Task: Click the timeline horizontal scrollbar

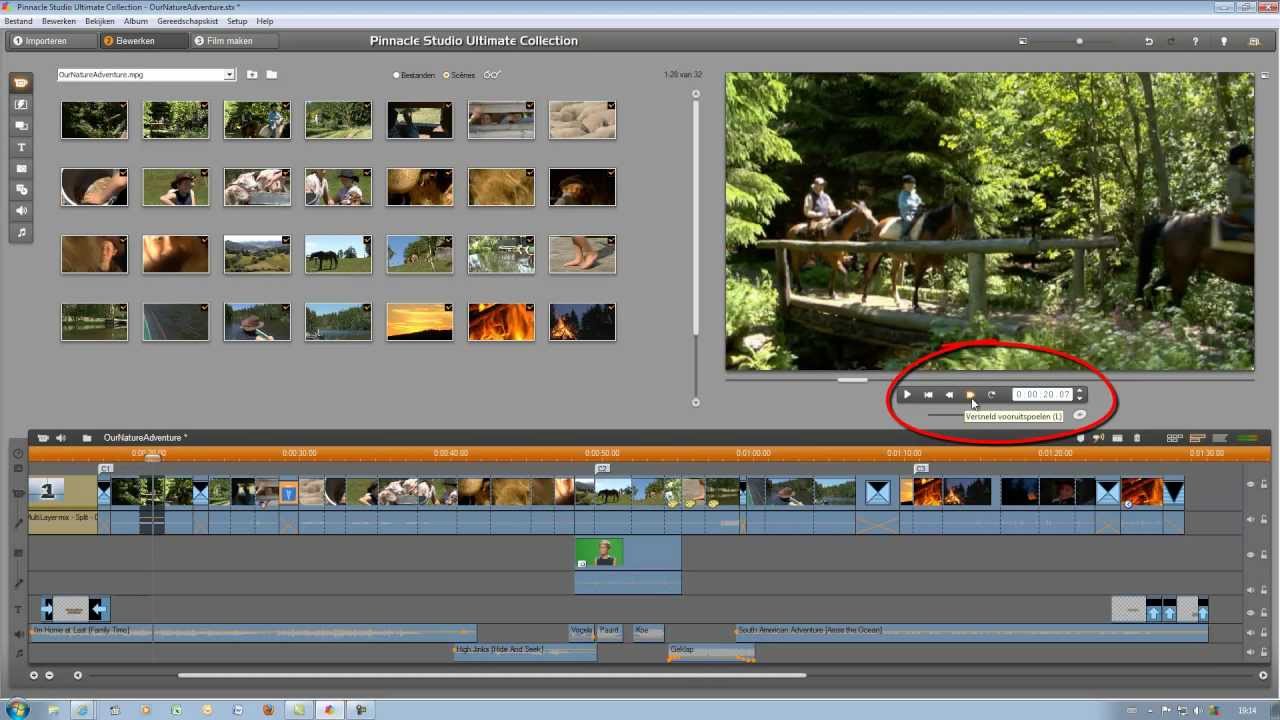Action: 492,676
